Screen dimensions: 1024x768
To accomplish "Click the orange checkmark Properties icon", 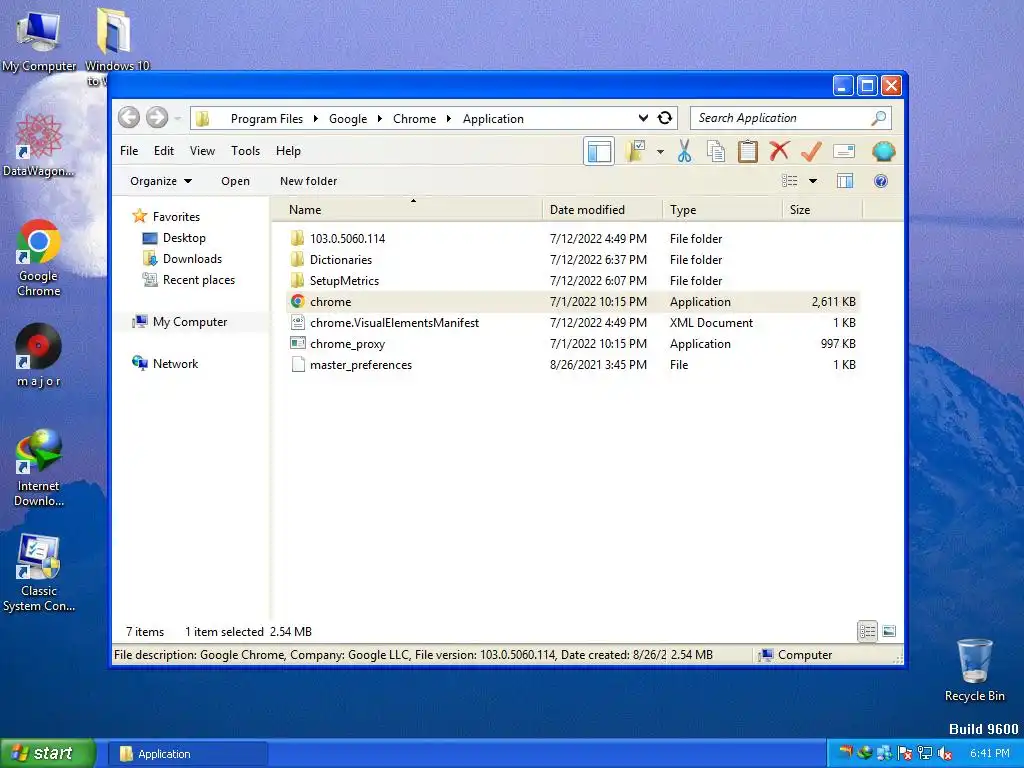I will click(x=811, y=152).
